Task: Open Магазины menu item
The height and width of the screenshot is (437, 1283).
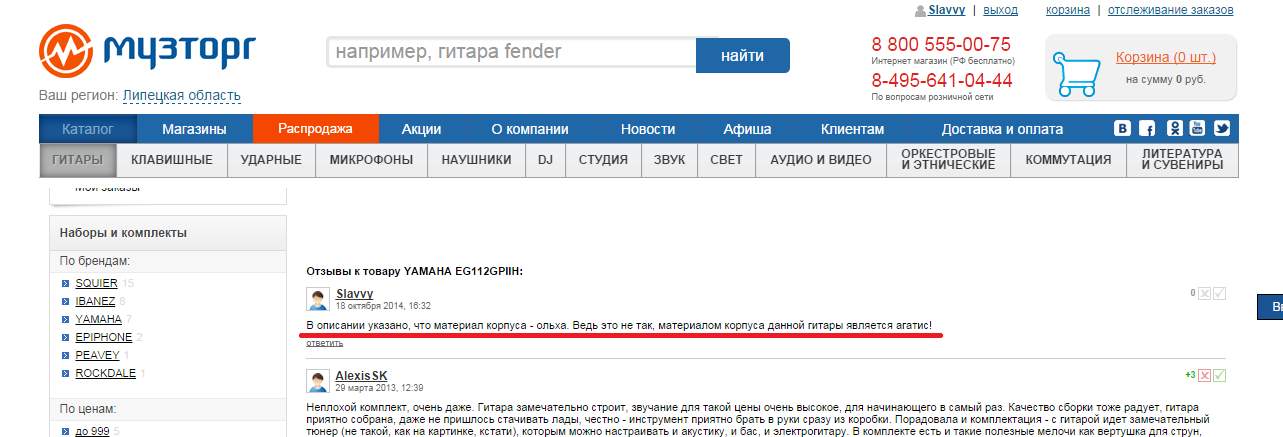Action: pyautogui.click(x=194, y=129)
